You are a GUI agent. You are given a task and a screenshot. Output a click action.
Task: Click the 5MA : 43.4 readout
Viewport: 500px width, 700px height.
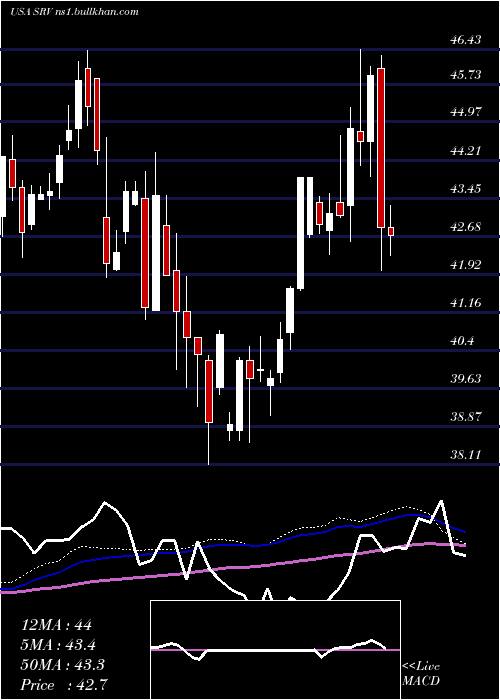click(58, 645)
